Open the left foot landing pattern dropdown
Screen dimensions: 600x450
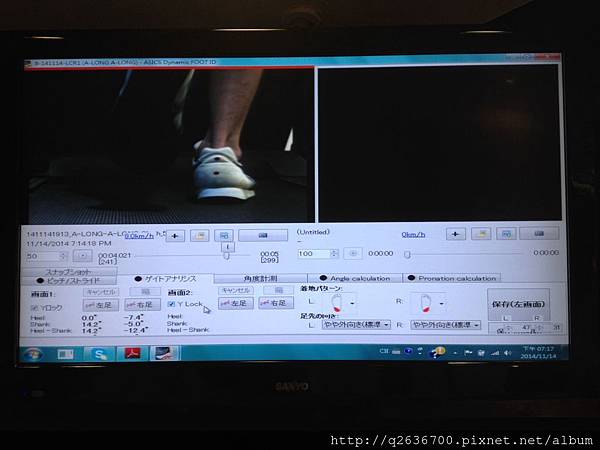tap(352, 303)
